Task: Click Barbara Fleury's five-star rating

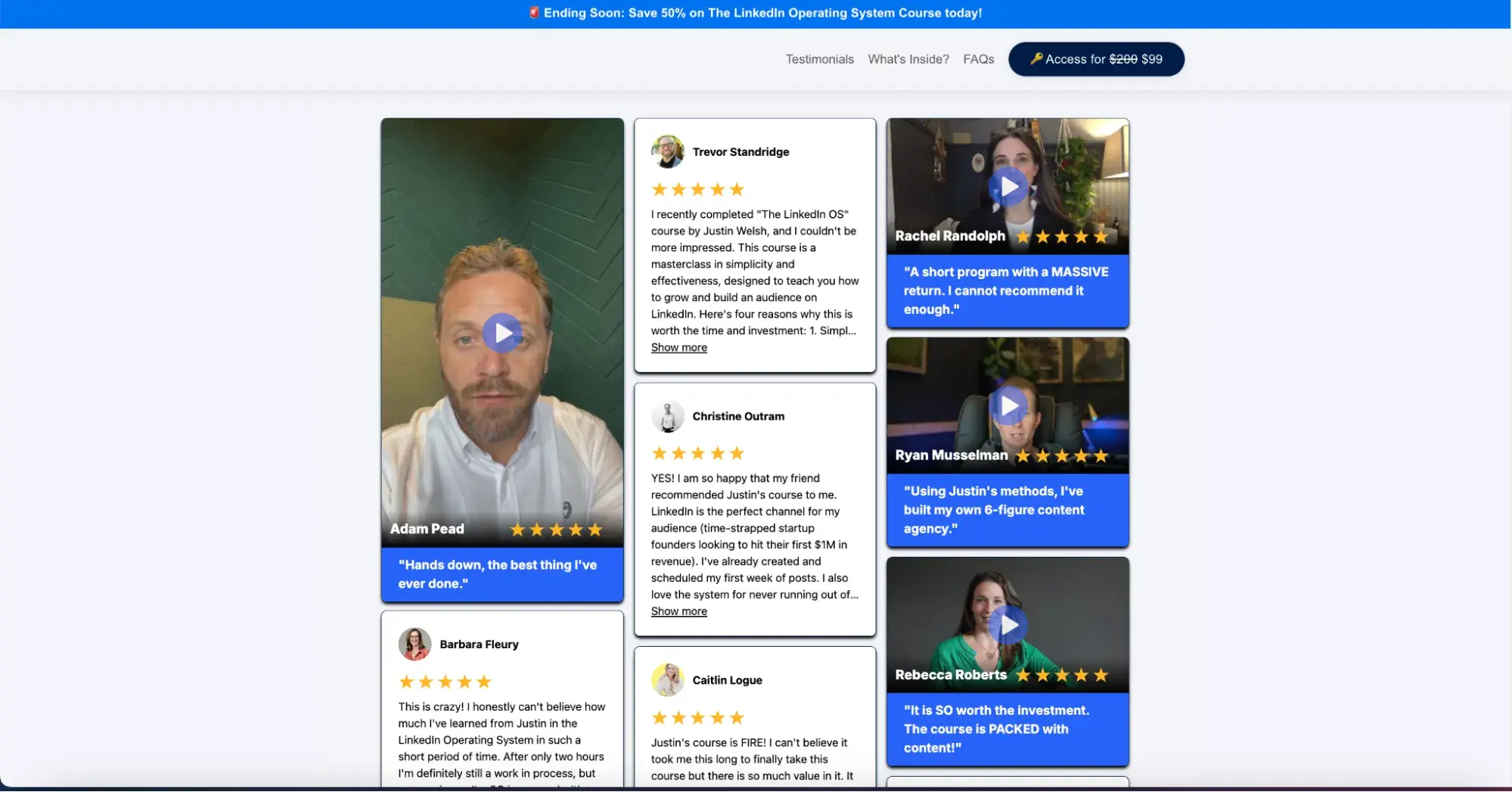Action: [x=445, y=682]
